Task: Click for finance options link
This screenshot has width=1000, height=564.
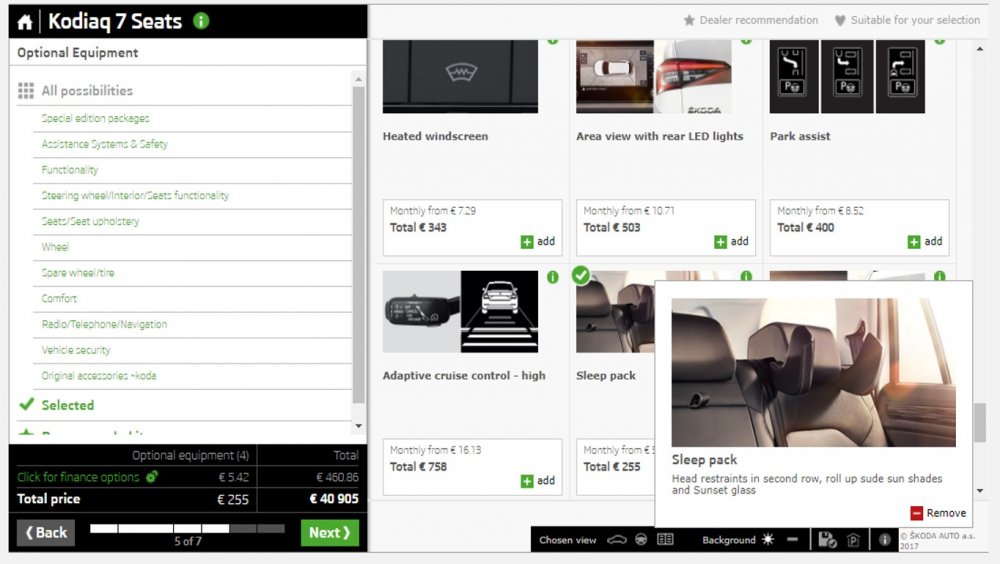Action: [78, 477]
